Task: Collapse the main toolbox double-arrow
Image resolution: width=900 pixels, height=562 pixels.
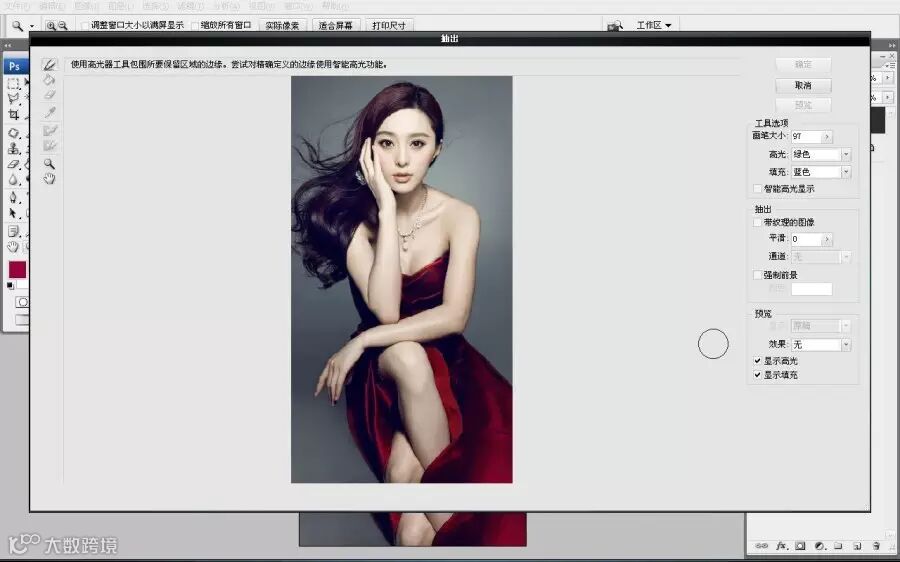Action: pos(8,45)
